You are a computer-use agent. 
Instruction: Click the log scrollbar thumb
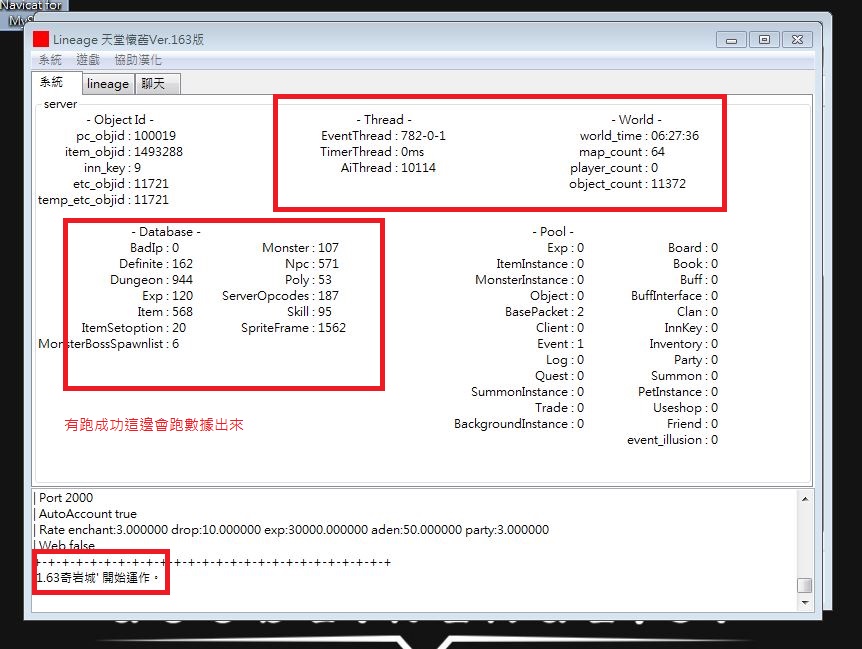point(805,585)
